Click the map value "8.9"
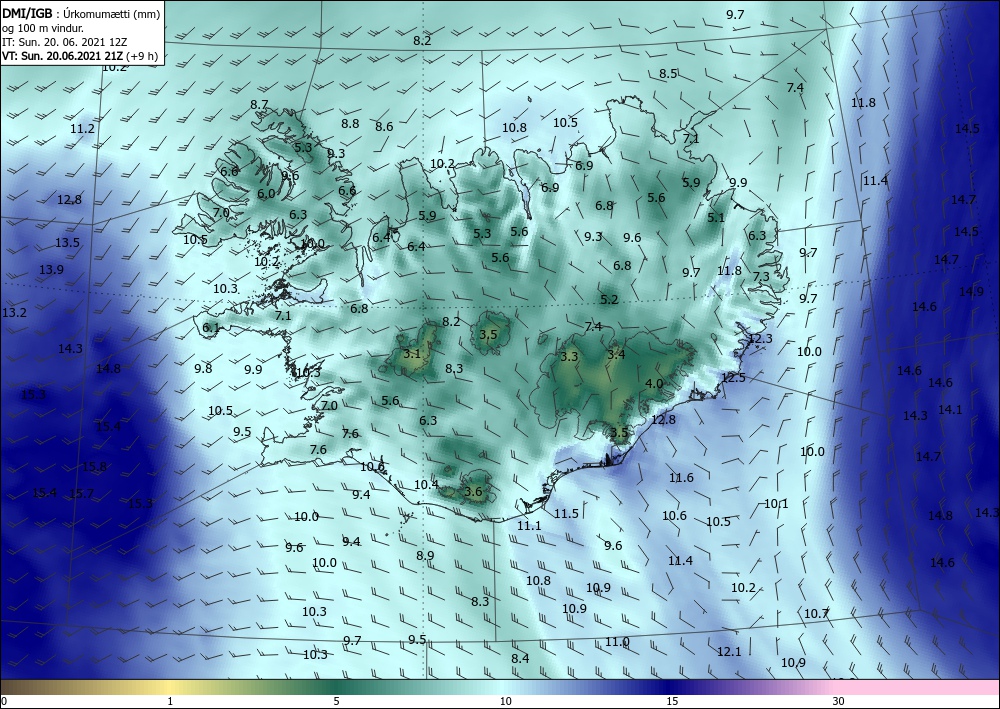 click(x=425, y=555)
